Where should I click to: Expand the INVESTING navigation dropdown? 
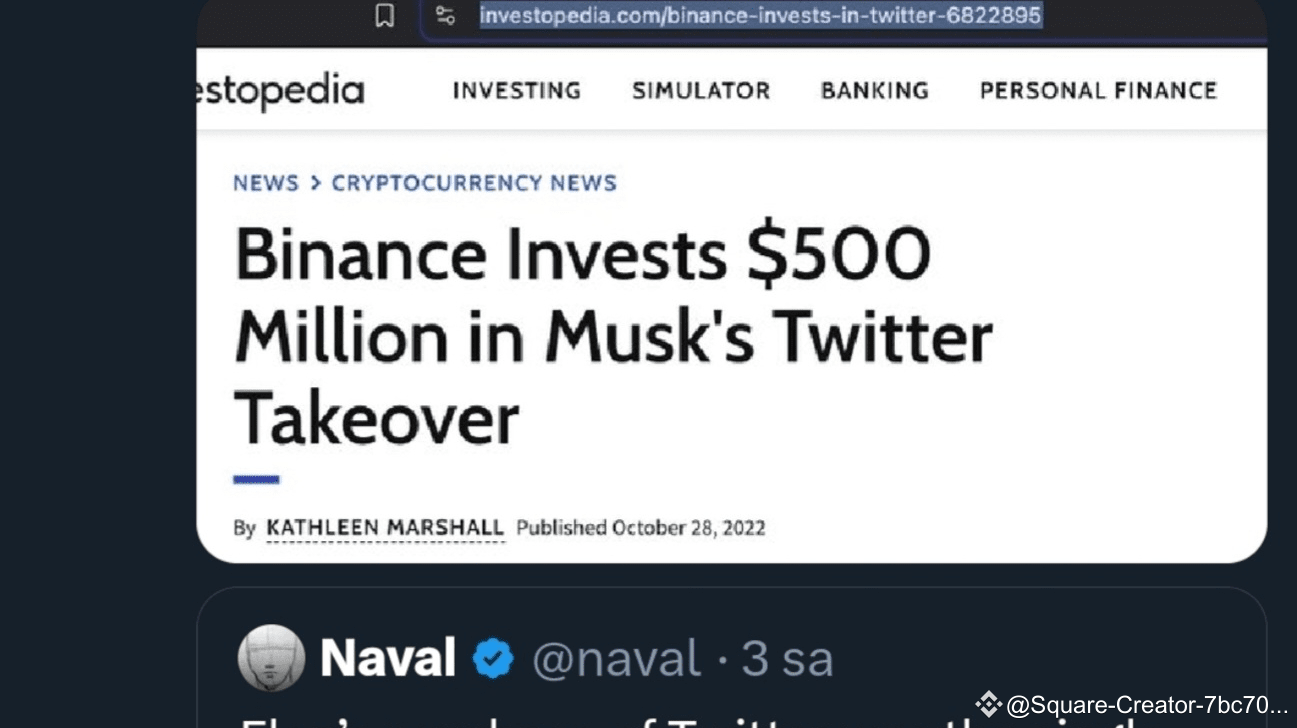pos(516,90)
